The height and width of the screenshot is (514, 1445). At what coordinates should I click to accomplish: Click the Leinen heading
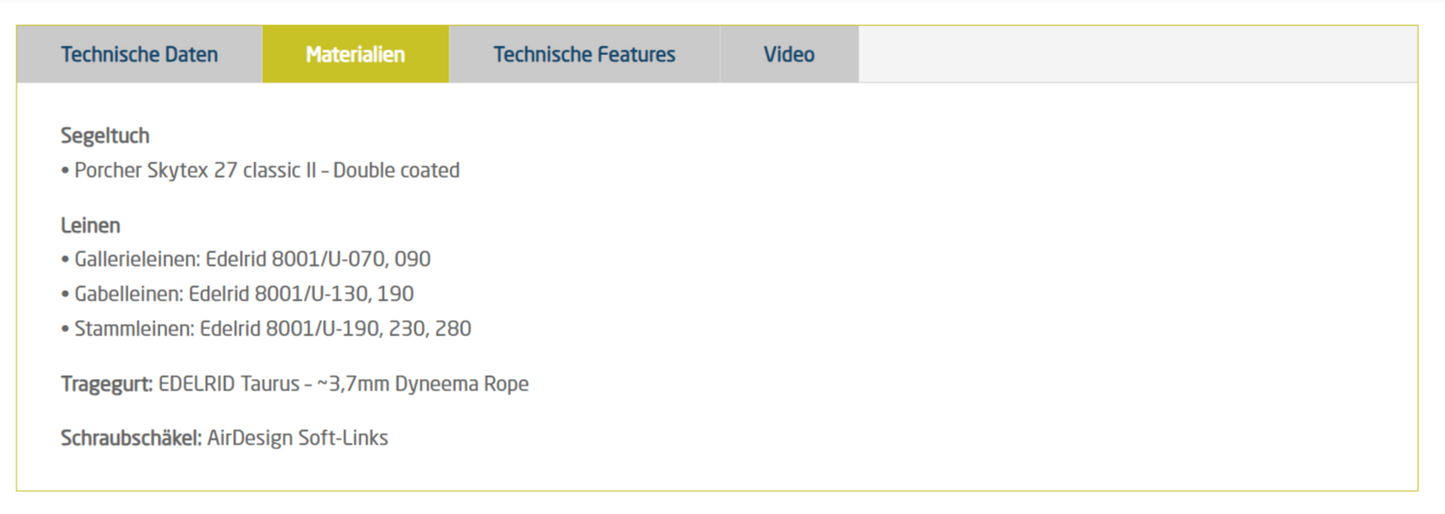click(x=90, y=225)
